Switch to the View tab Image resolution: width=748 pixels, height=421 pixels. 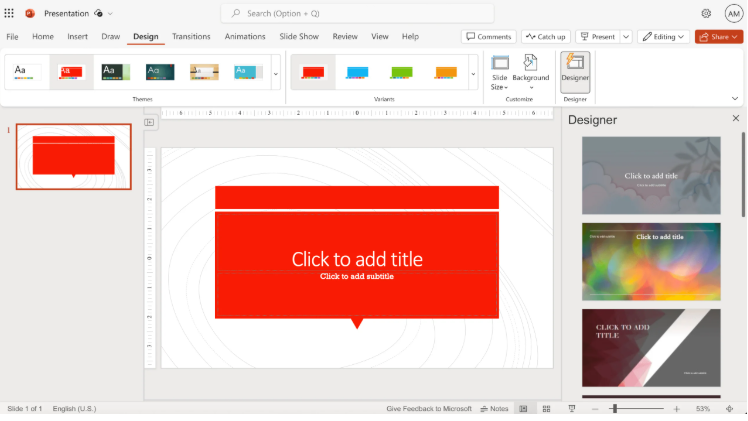380,37
